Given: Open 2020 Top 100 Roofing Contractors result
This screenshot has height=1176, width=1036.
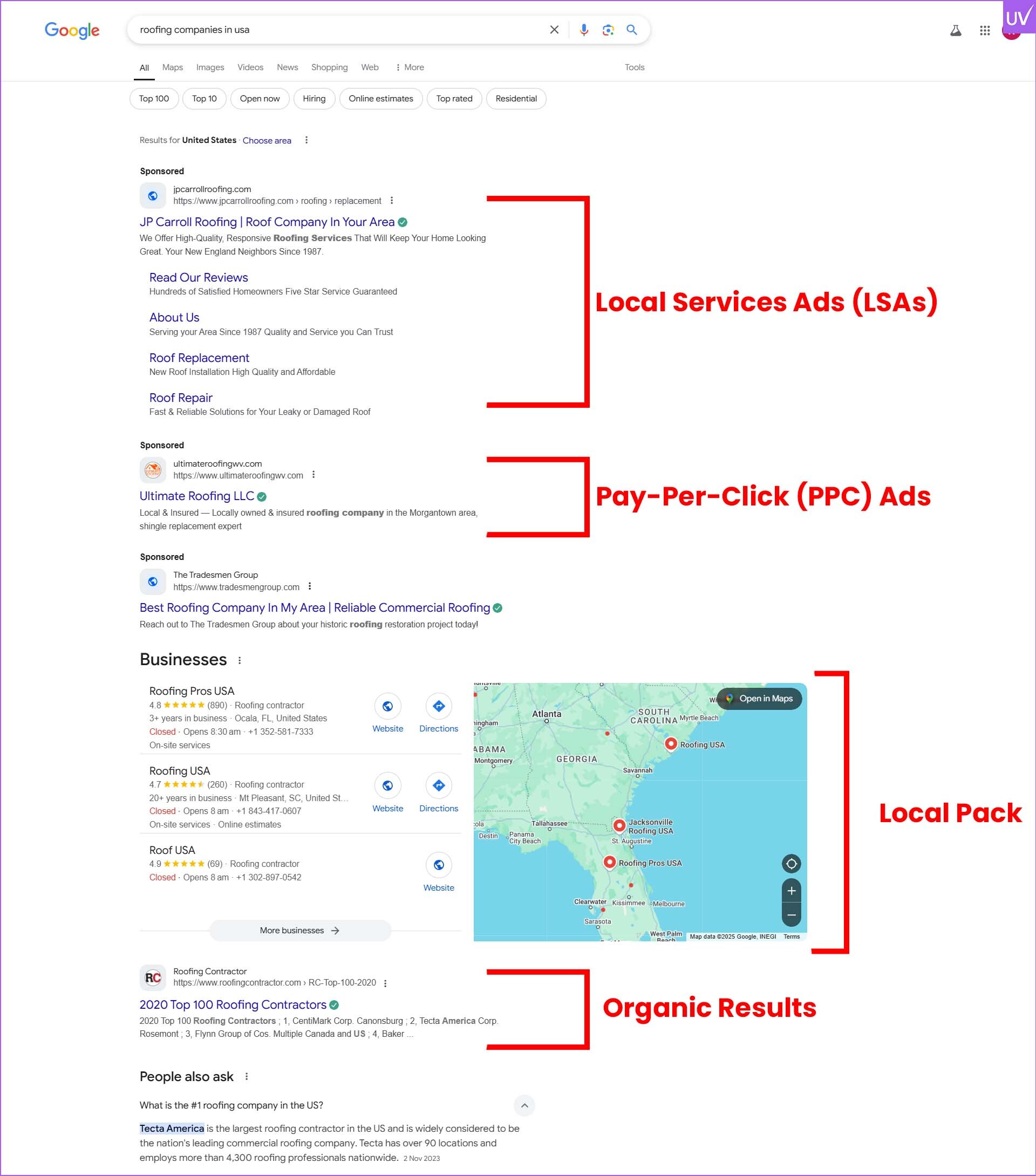Looking at the screenshot, I should tap(233, 1004).
